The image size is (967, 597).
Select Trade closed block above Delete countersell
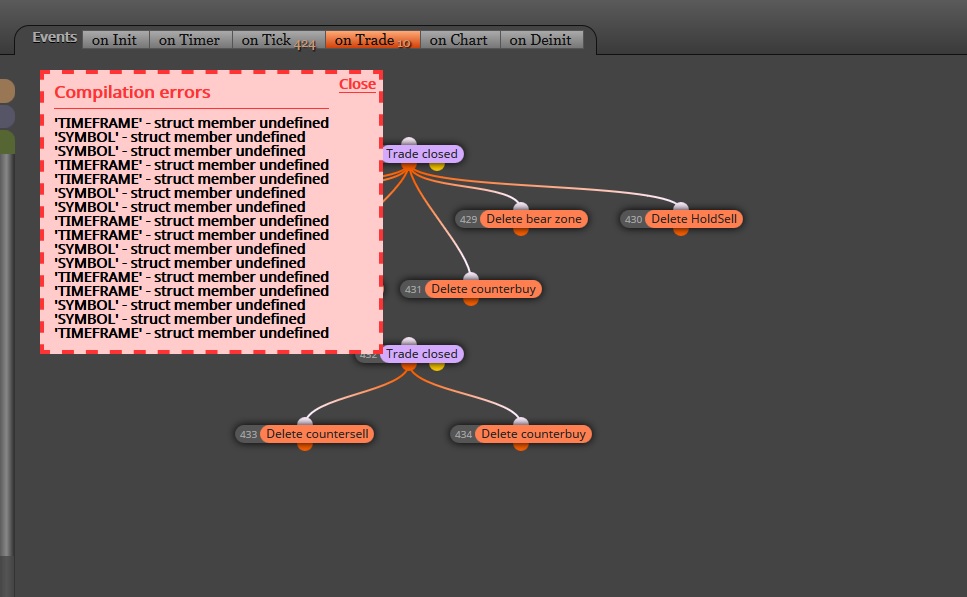tap(422, 354)
